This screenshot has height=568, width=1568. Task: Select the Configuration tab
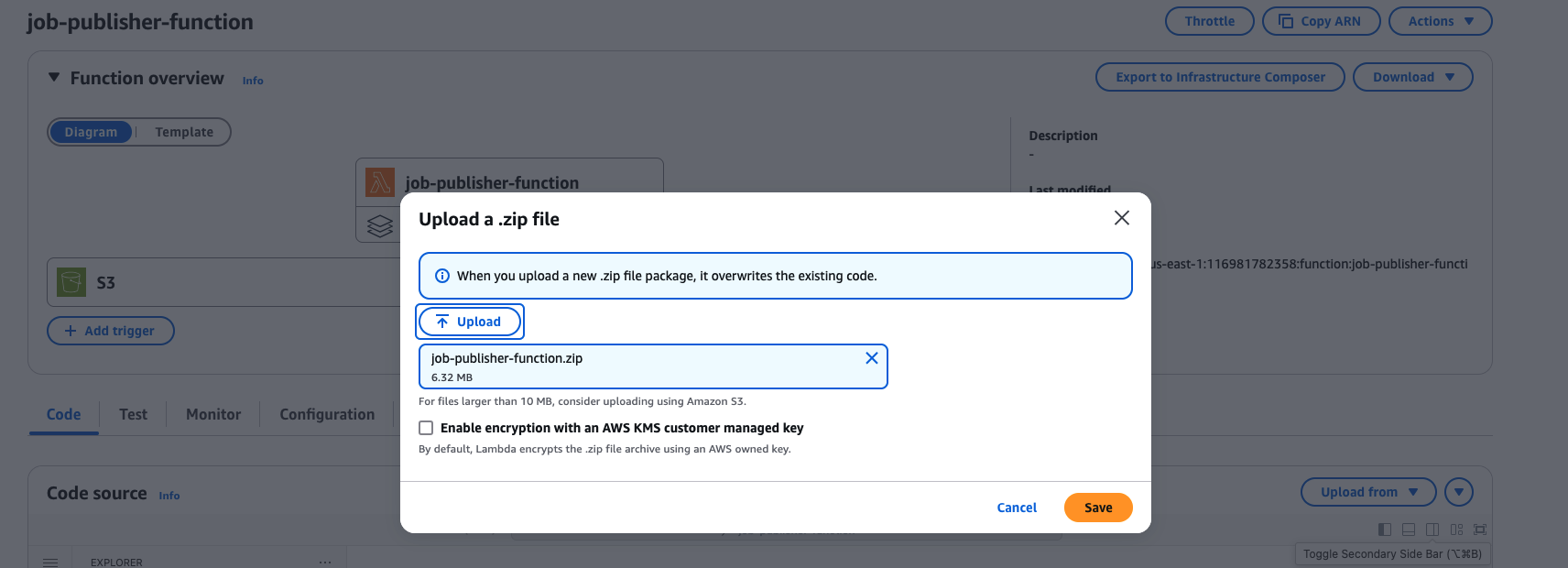click(327, 414)
